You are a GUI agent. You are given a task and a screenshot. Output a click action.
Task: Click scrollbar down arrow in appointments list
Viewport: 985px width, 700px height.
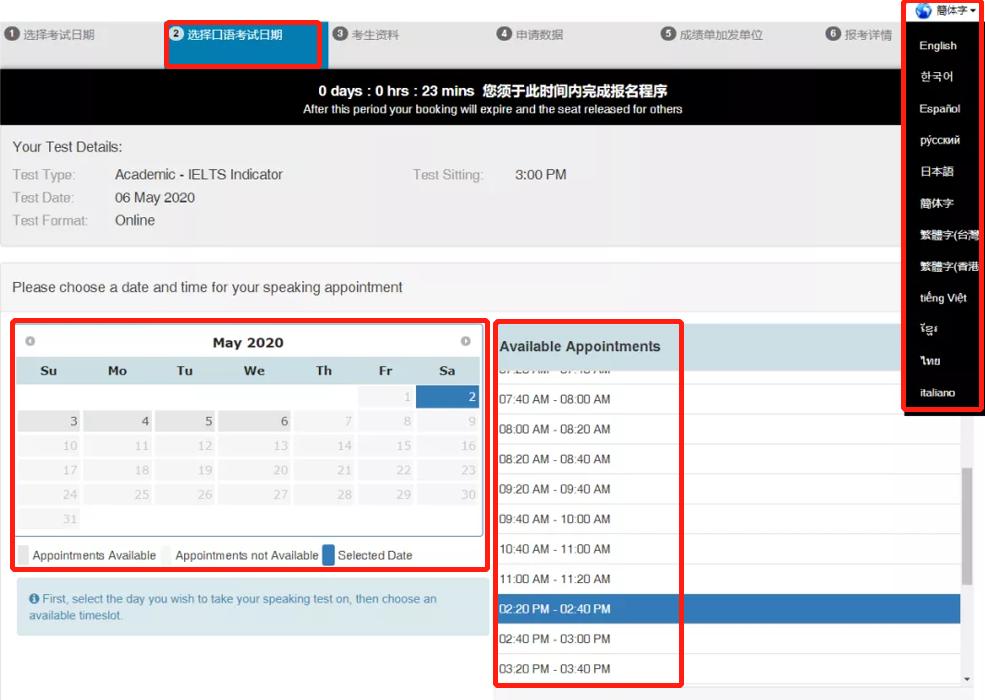point(967,679)
